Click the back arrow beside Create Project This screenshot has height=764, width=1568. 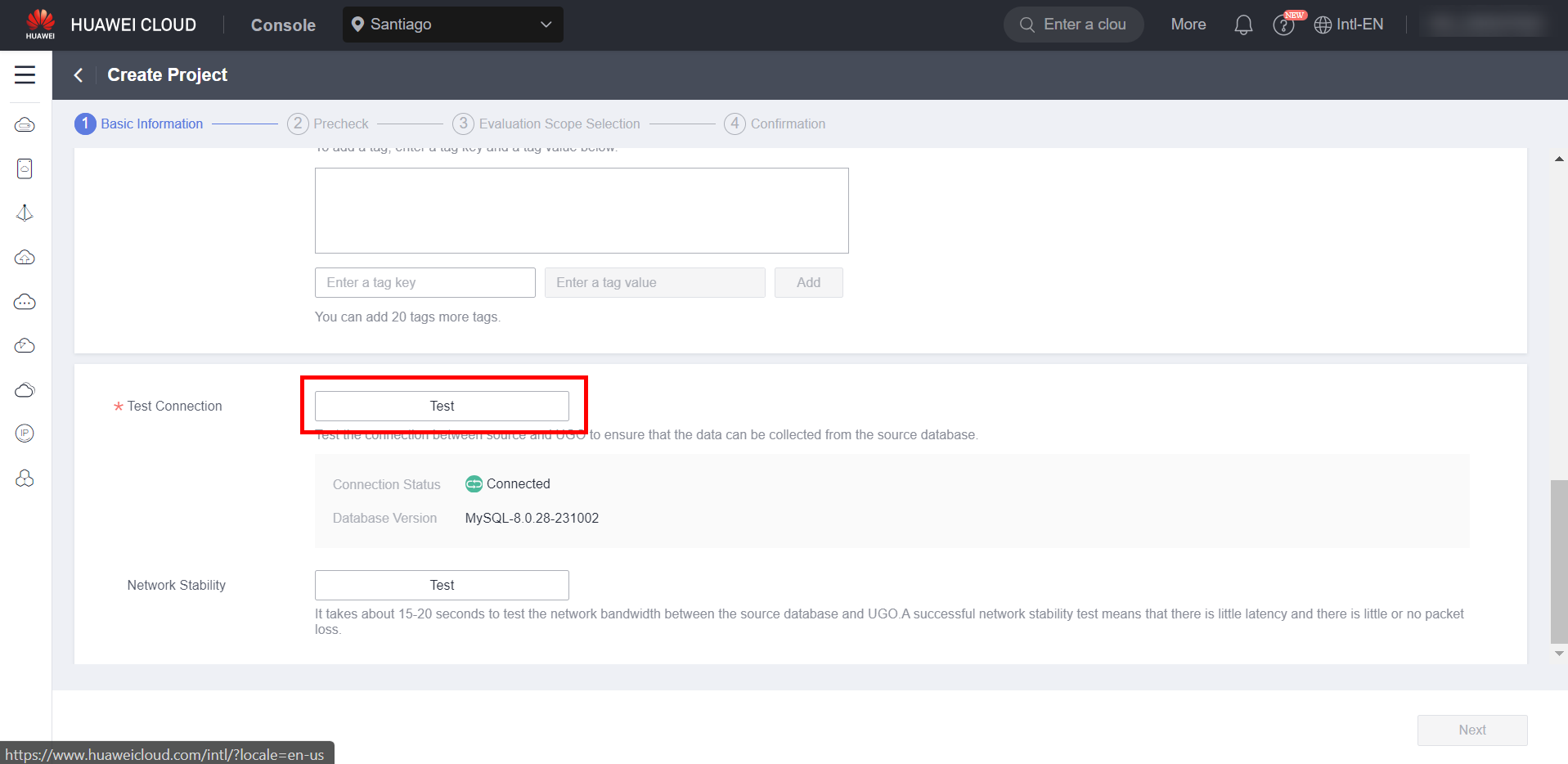pos(79,75)
